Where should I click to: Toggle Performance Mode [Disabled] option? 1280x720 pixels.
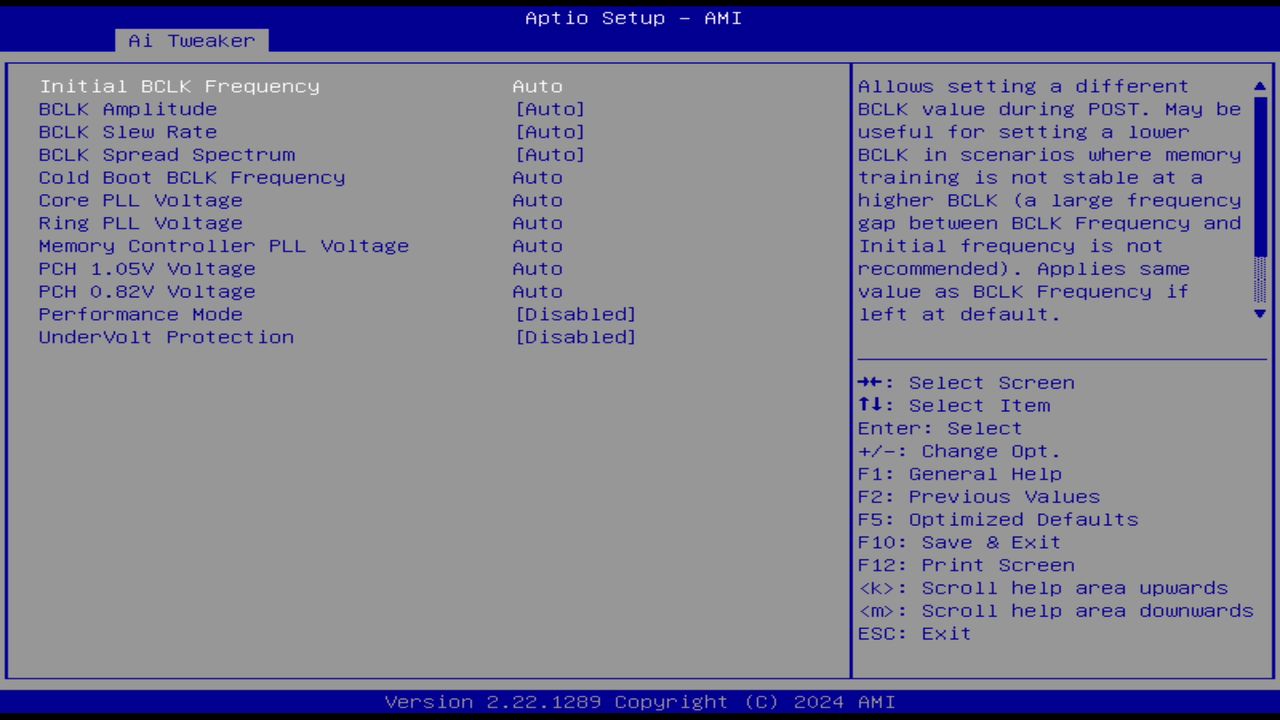pyautogui.click(x=576, y=314)
